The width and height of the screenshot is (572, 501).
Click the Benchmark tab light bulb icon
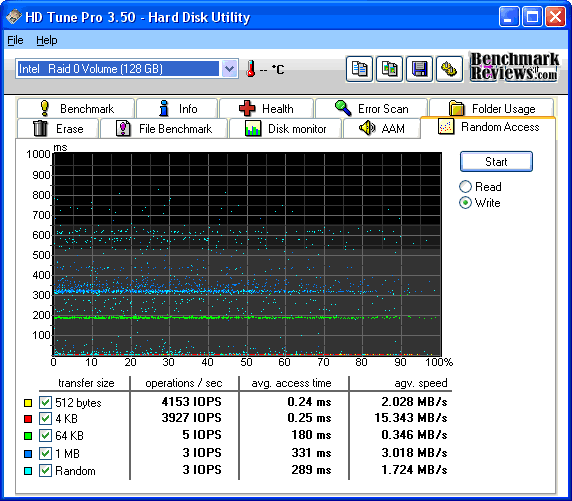[45, 108]
